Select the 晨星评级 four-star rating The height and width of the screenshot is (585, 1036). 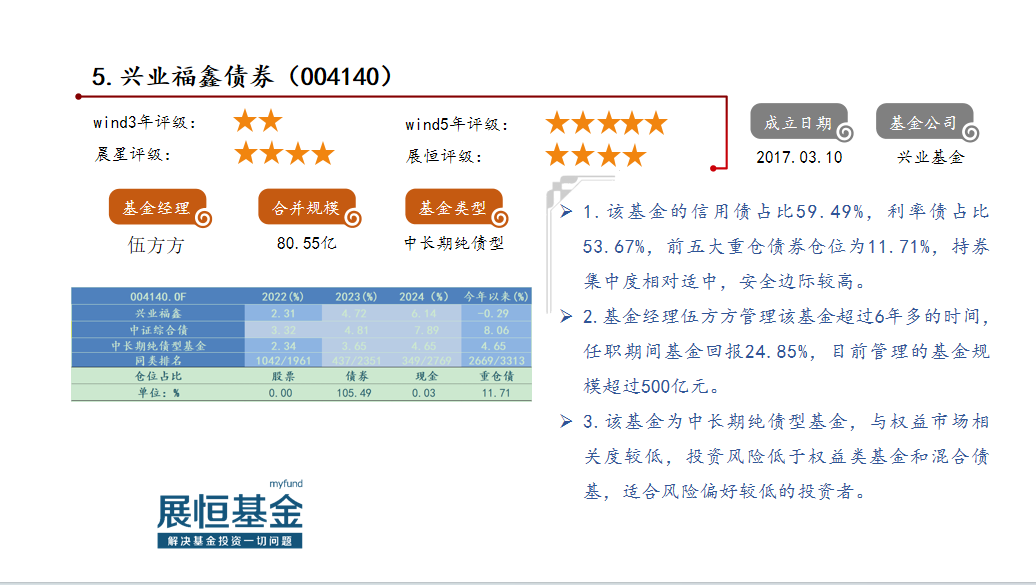[x=284, y=154]
